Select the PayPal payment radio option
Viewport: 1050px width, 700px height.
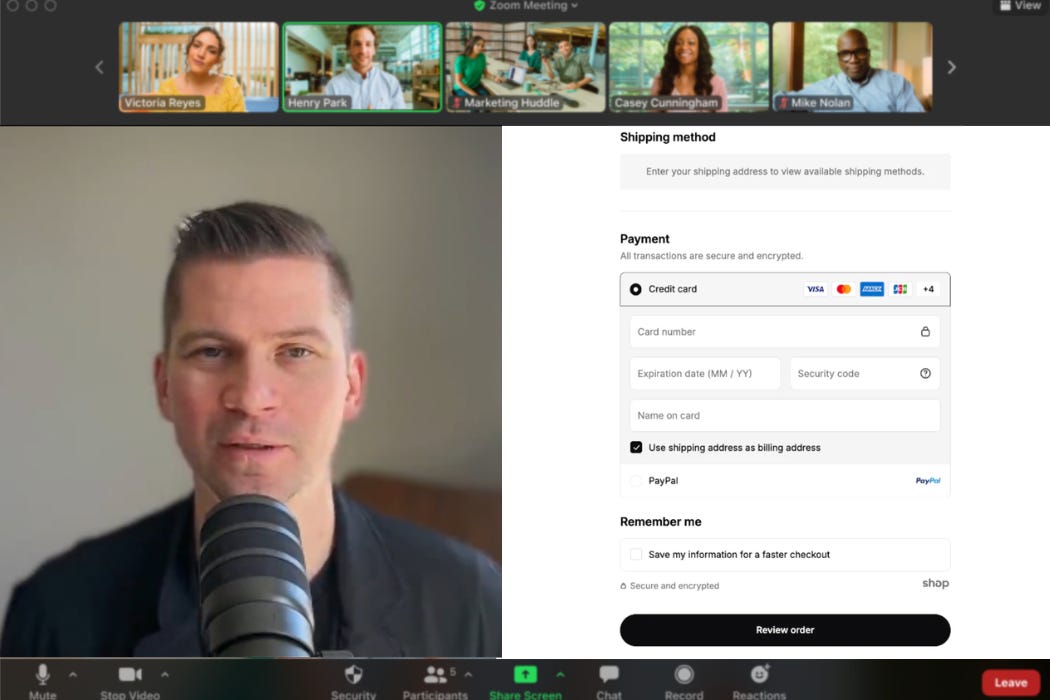click(635, 481)
